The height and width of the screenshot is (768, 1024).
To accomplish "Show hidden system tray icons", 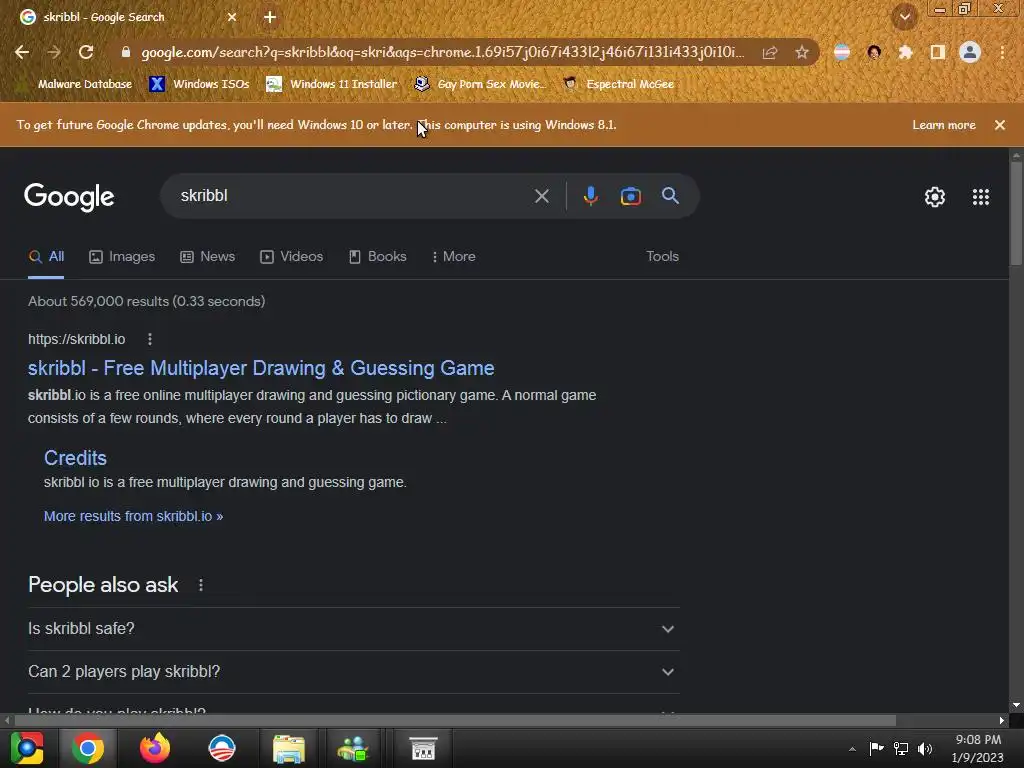I will pos(852,749).
